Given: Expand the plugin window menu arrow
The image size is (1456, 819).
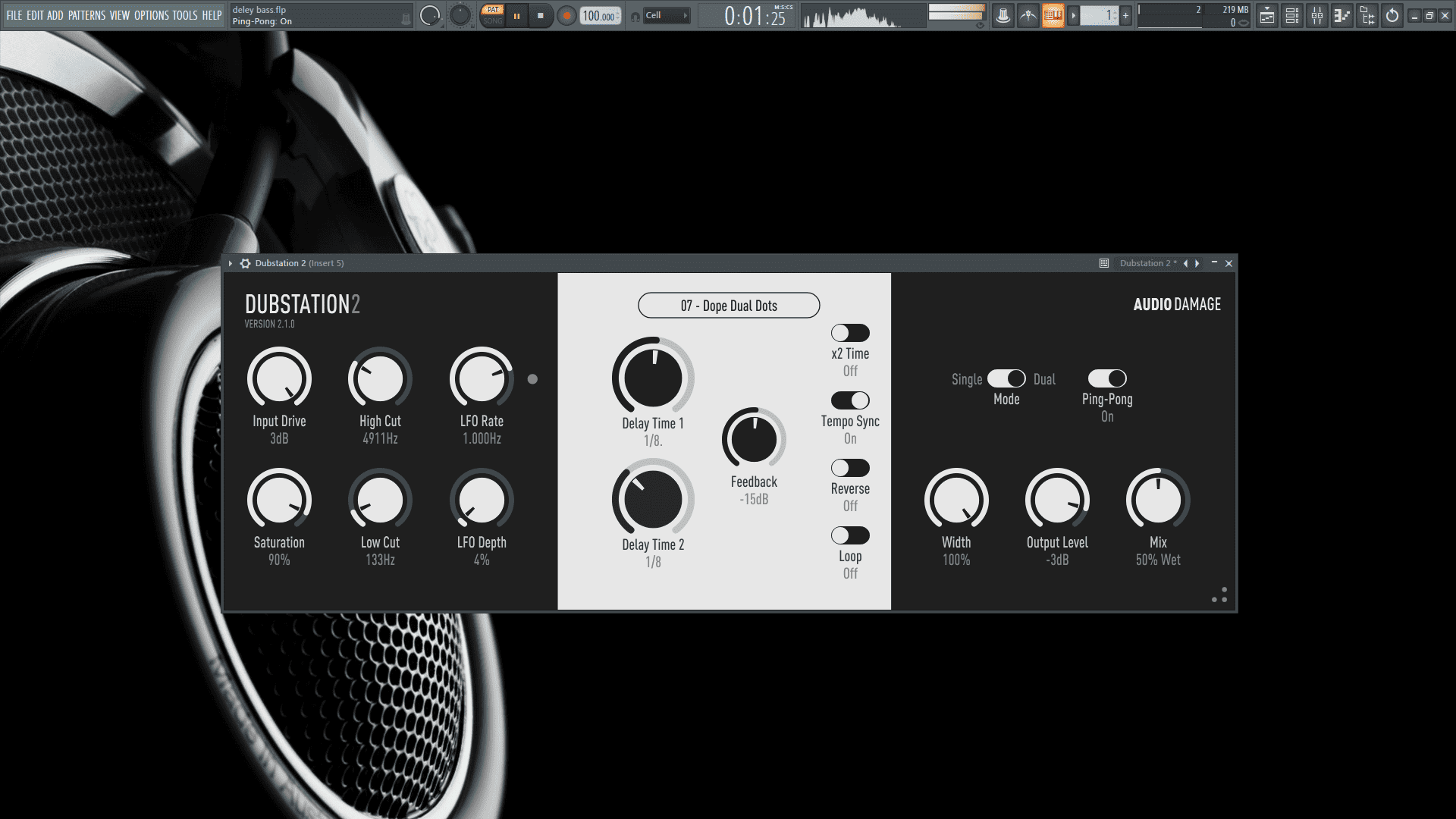Looking at the screenshot, I should pyautogui.click(x=230, y=263).
